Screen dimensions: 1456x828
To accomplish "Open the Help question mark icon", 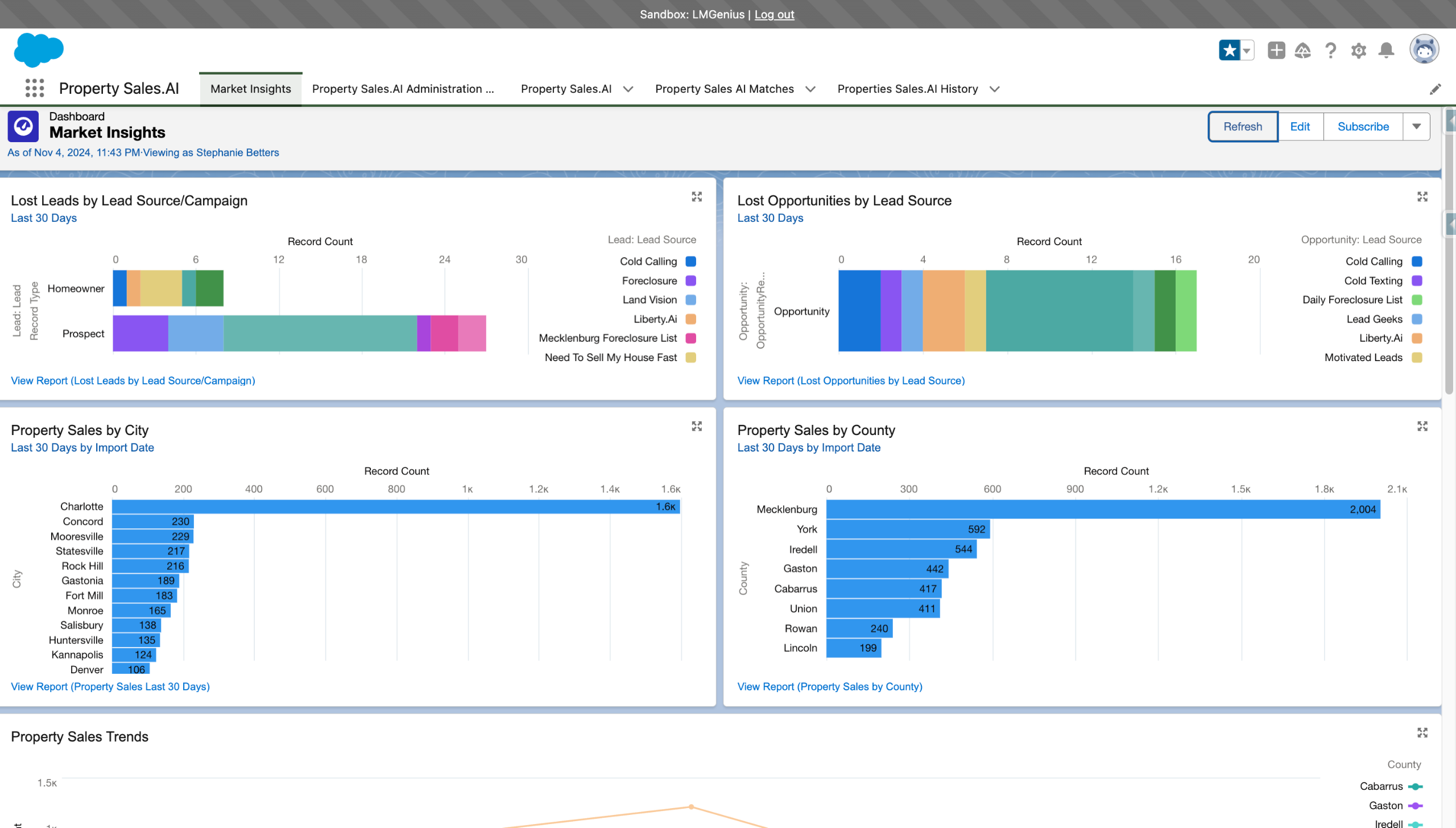I will point(1330,50).
